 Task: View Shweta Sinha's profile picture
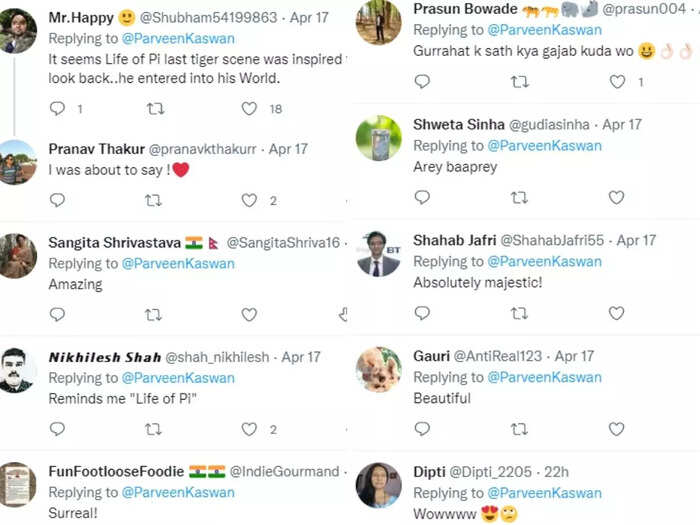click(379, 138)
